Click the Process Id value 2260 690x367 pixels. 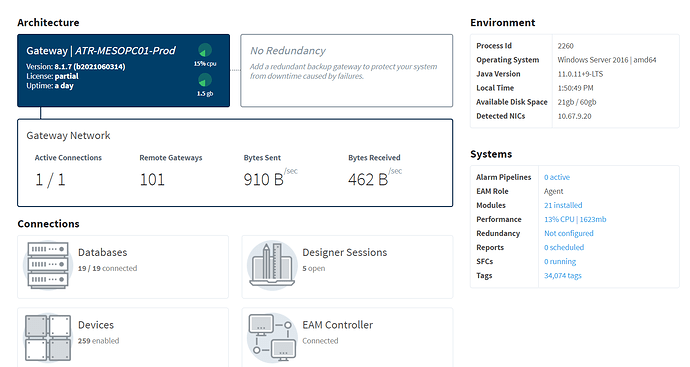(565, 46)
